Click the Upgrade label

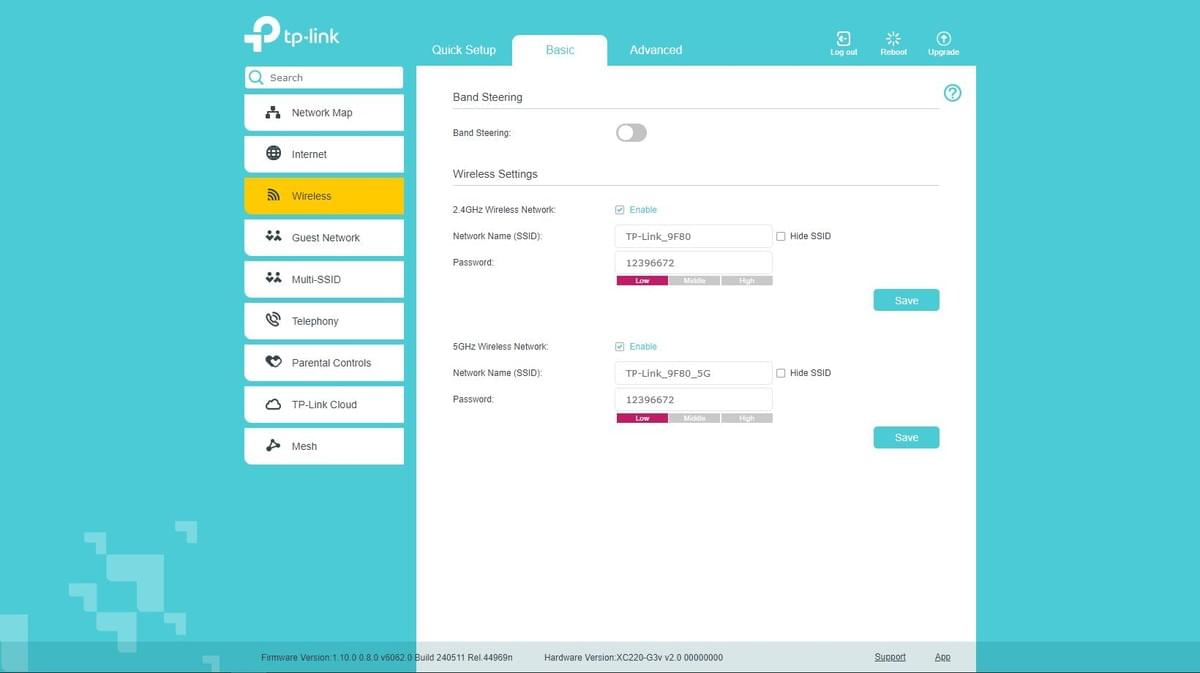[x=943, y=52]
